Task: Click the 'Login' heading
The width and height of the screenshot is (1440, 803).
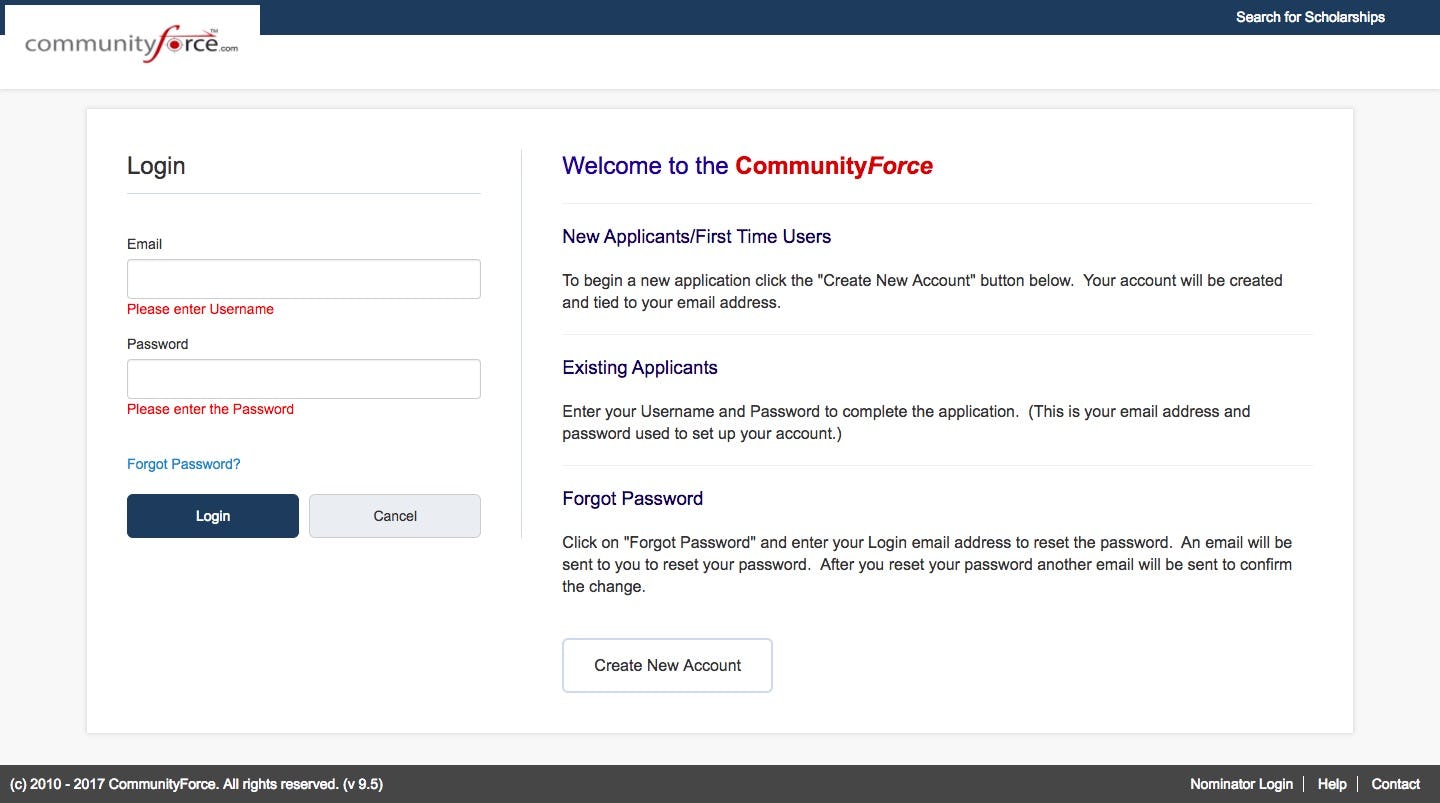Action: coord(156,166)
